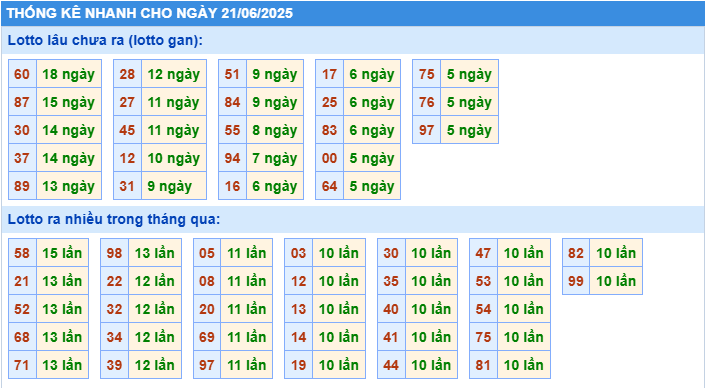Click lotto number 81
The width and height of the screenshot is (707, 388).
483,365
